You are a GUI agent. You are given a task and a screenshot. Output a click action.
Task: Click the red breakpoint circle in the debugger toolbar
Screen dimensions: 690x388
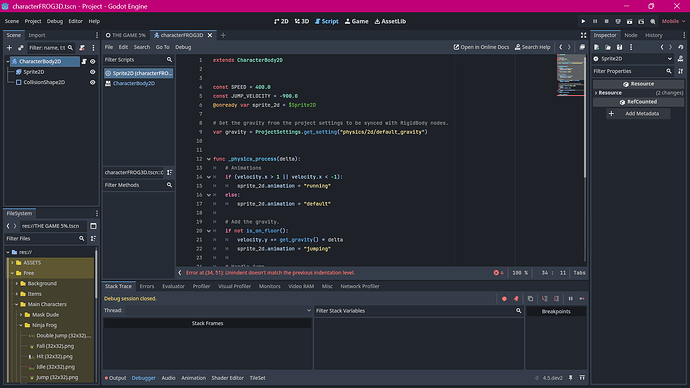[504, 299]
